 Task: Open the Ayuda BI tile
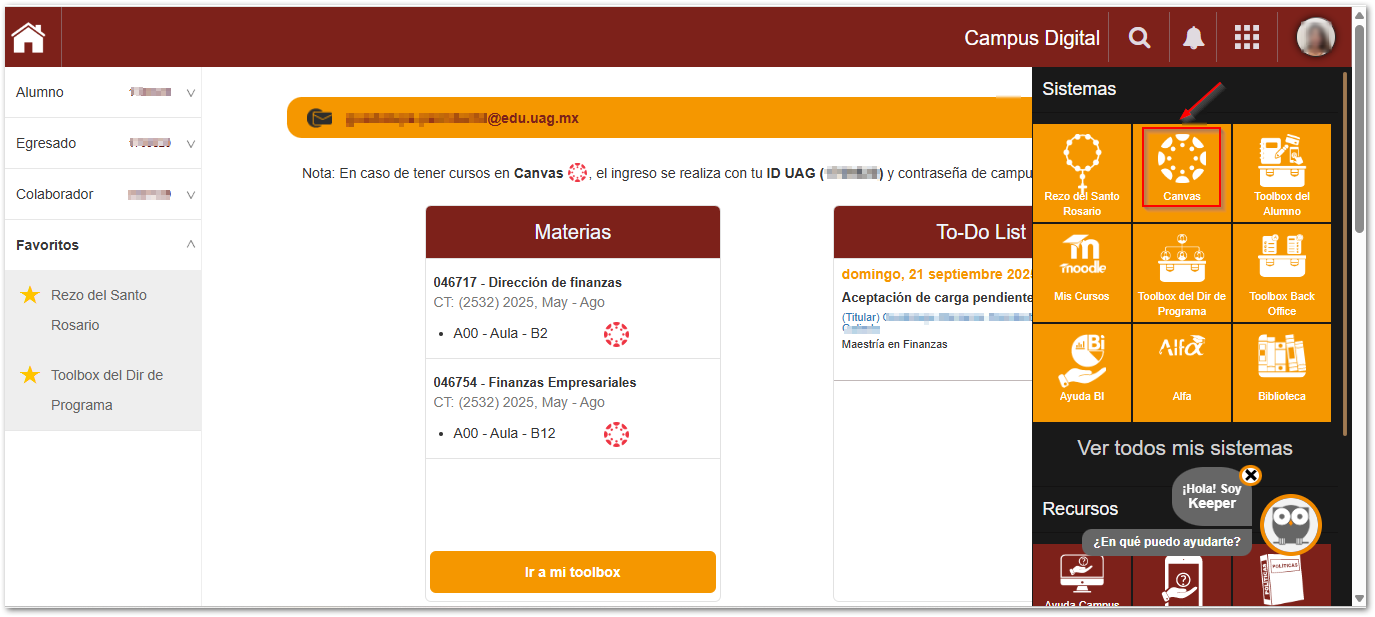pos(1082,372)
